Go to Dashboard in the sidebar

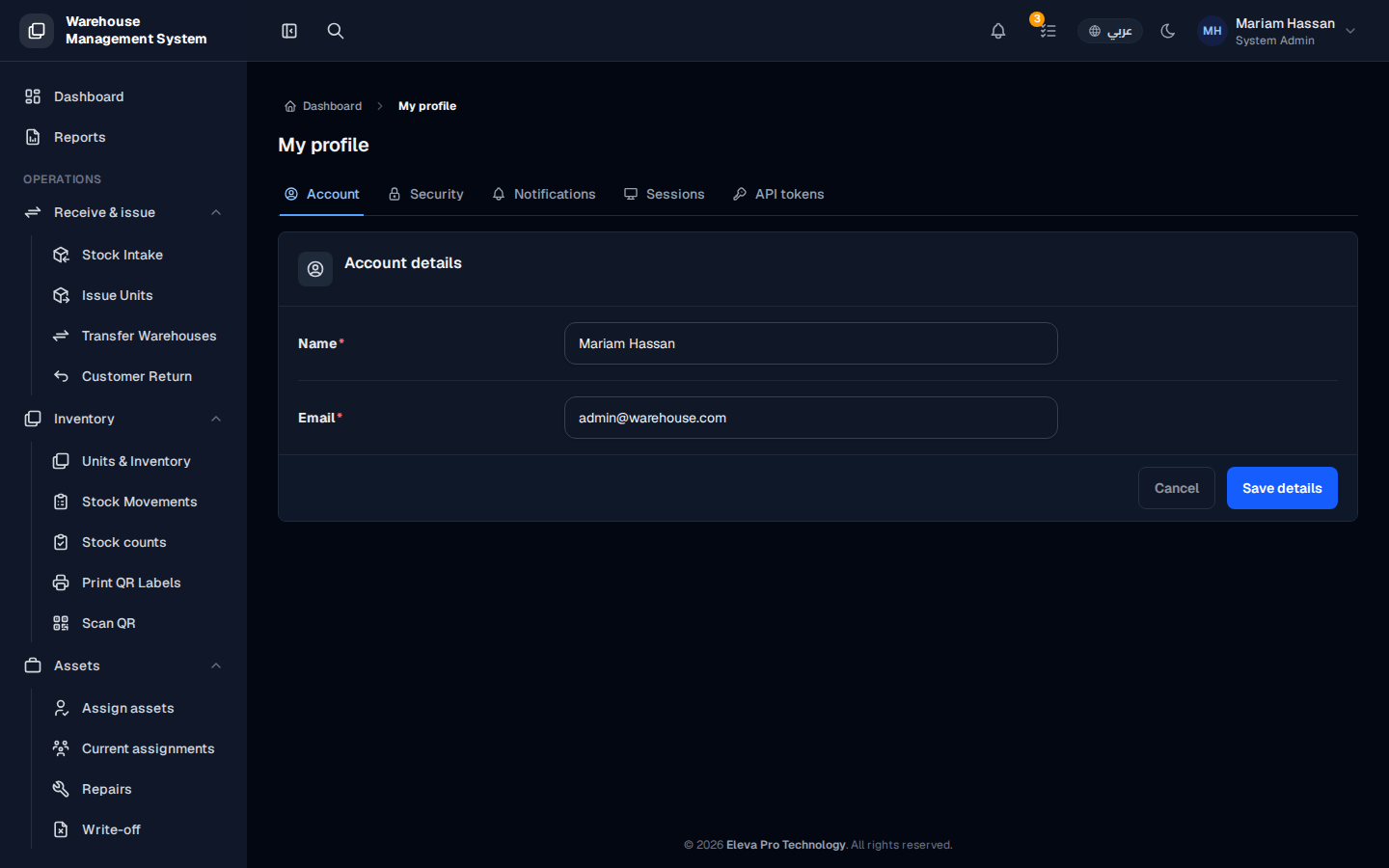coord(123,96)
